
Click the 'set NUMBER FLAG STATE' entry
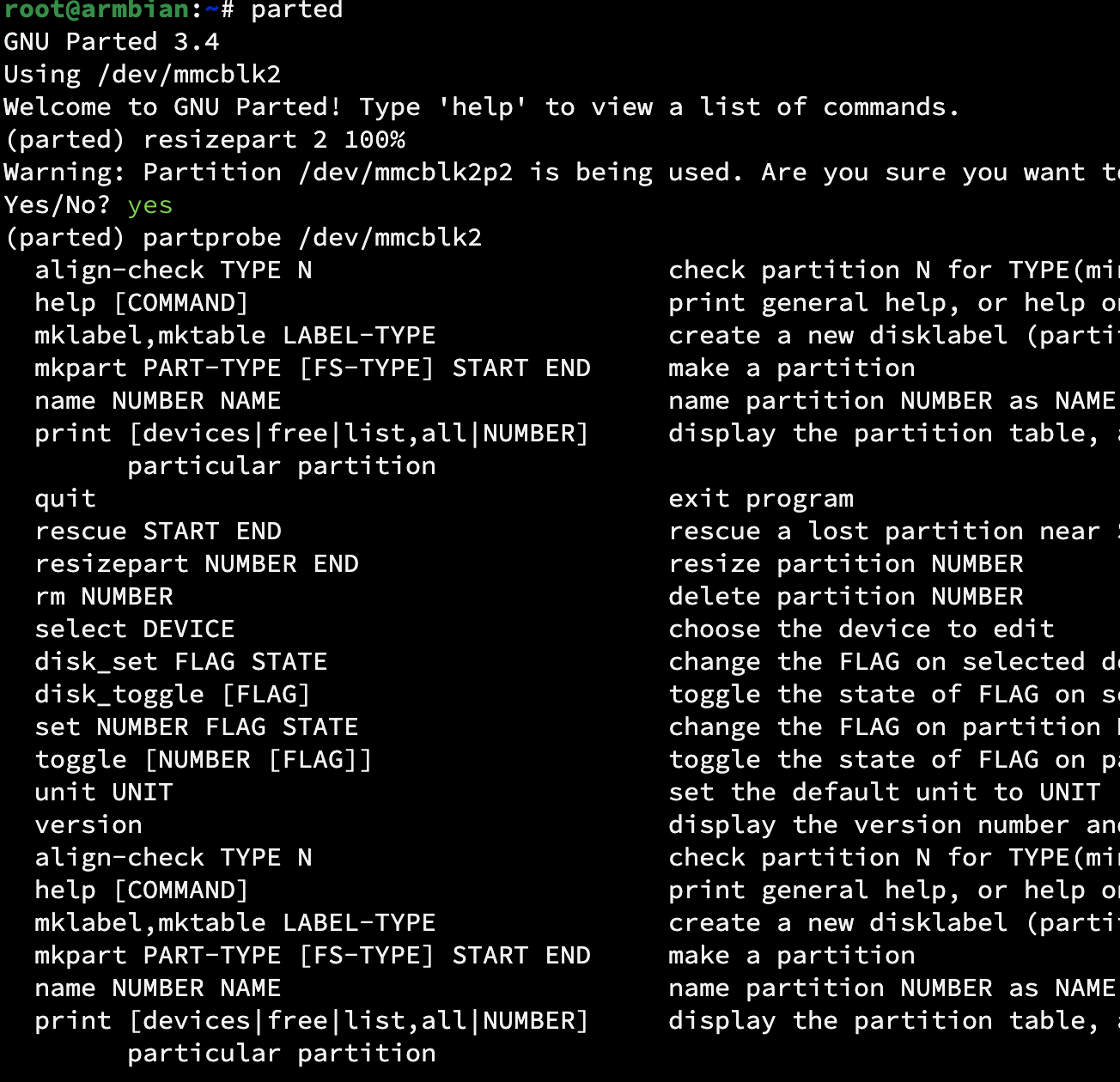(x=197, y=727)
